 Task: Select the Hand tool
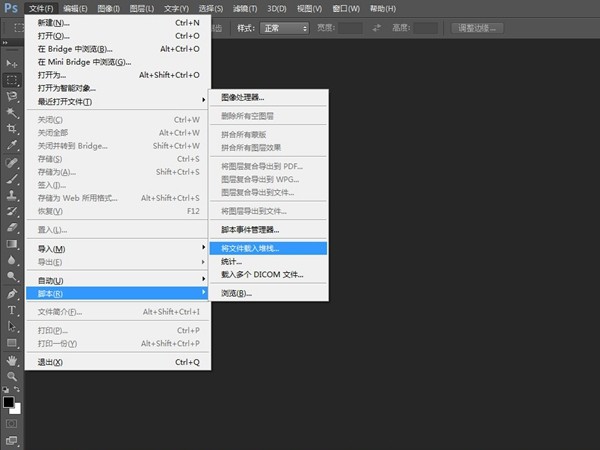[x=11, y=360]
